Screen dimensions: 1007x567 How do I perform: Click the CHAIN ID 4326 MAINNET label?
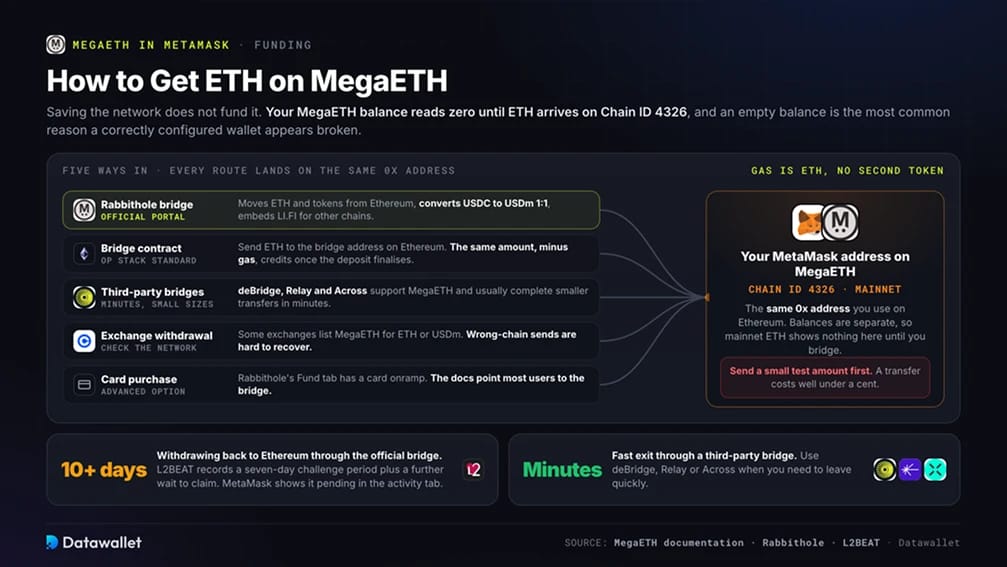point(825,290)
